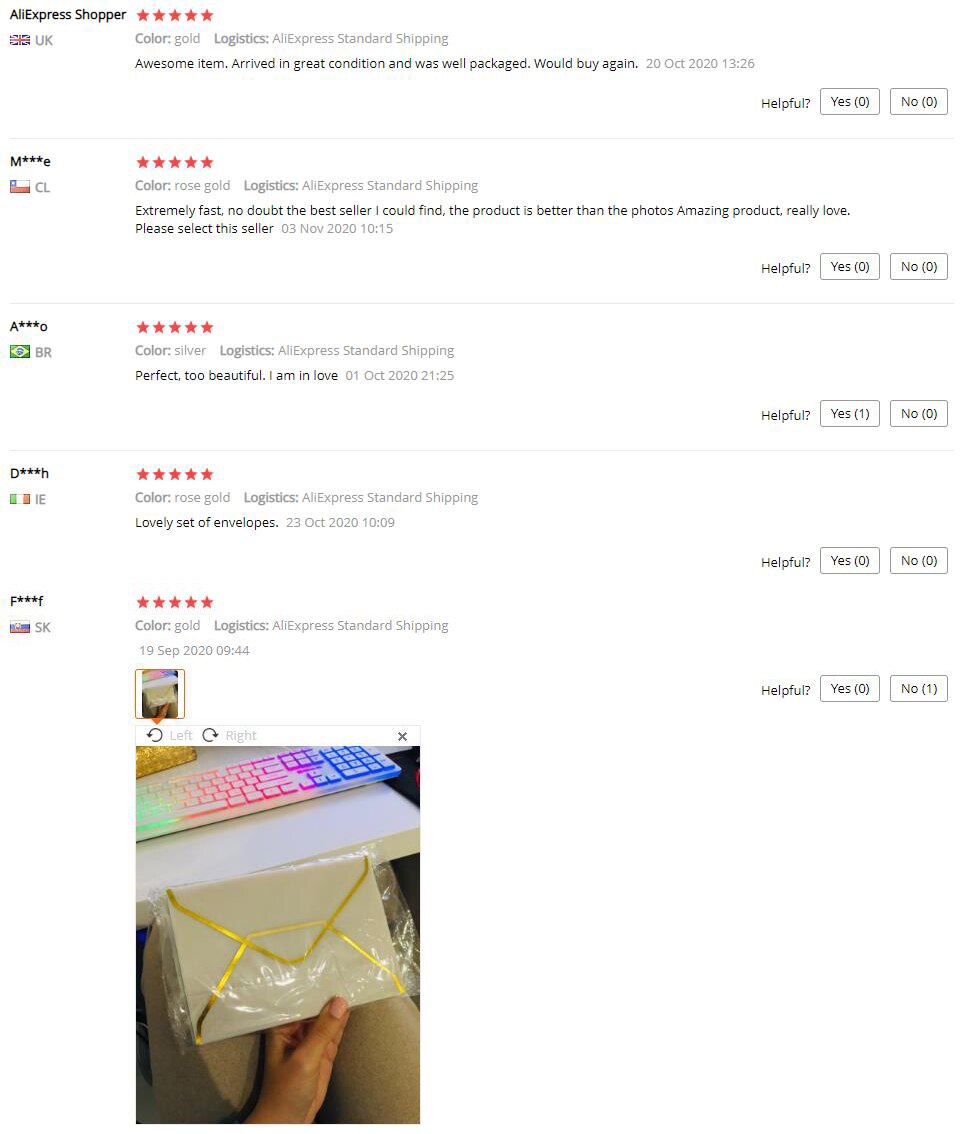
Task: Click Yes (1) on A***o's review
Action: coord(850,414)
